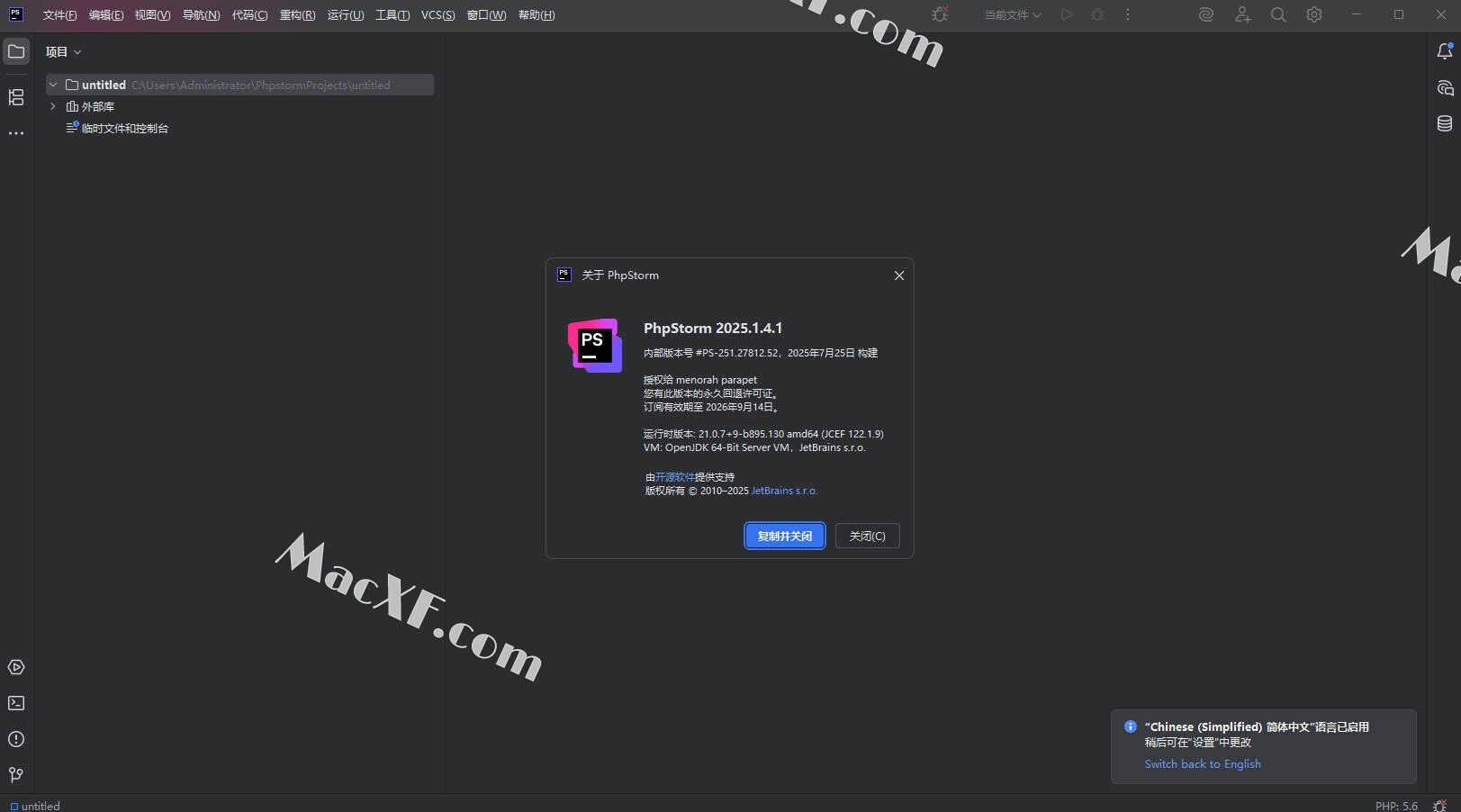Screen dimensions: 1461x812
Task: Open the 工具(T) menu
Action: [x=392, y=15]
